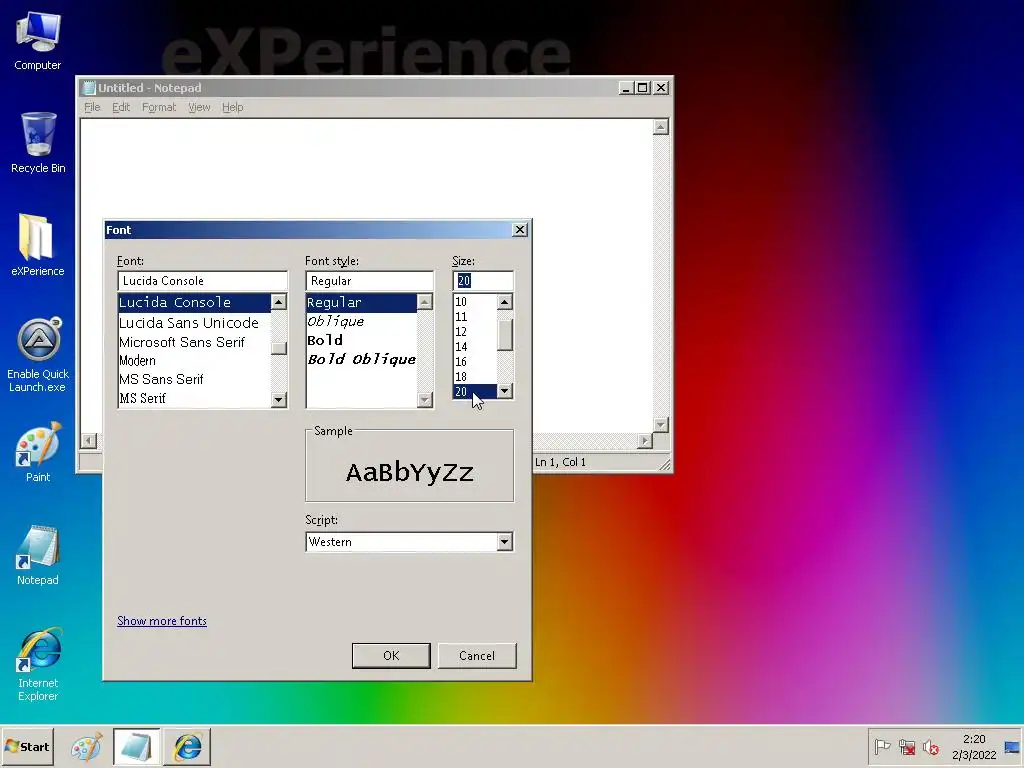Select size 11 in list
Image resolution: width=1024 pixels, height=768 pixels.
click(475, 317)
